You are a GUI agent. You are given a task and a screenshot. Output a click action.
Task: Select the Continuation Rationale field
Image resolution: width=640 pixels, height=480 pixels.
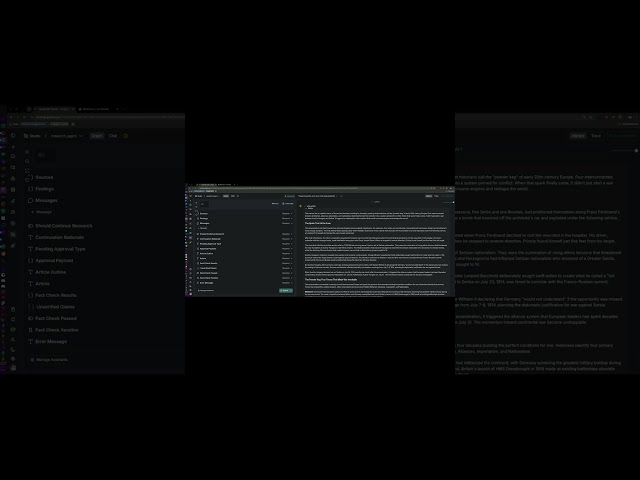point(244,239)
